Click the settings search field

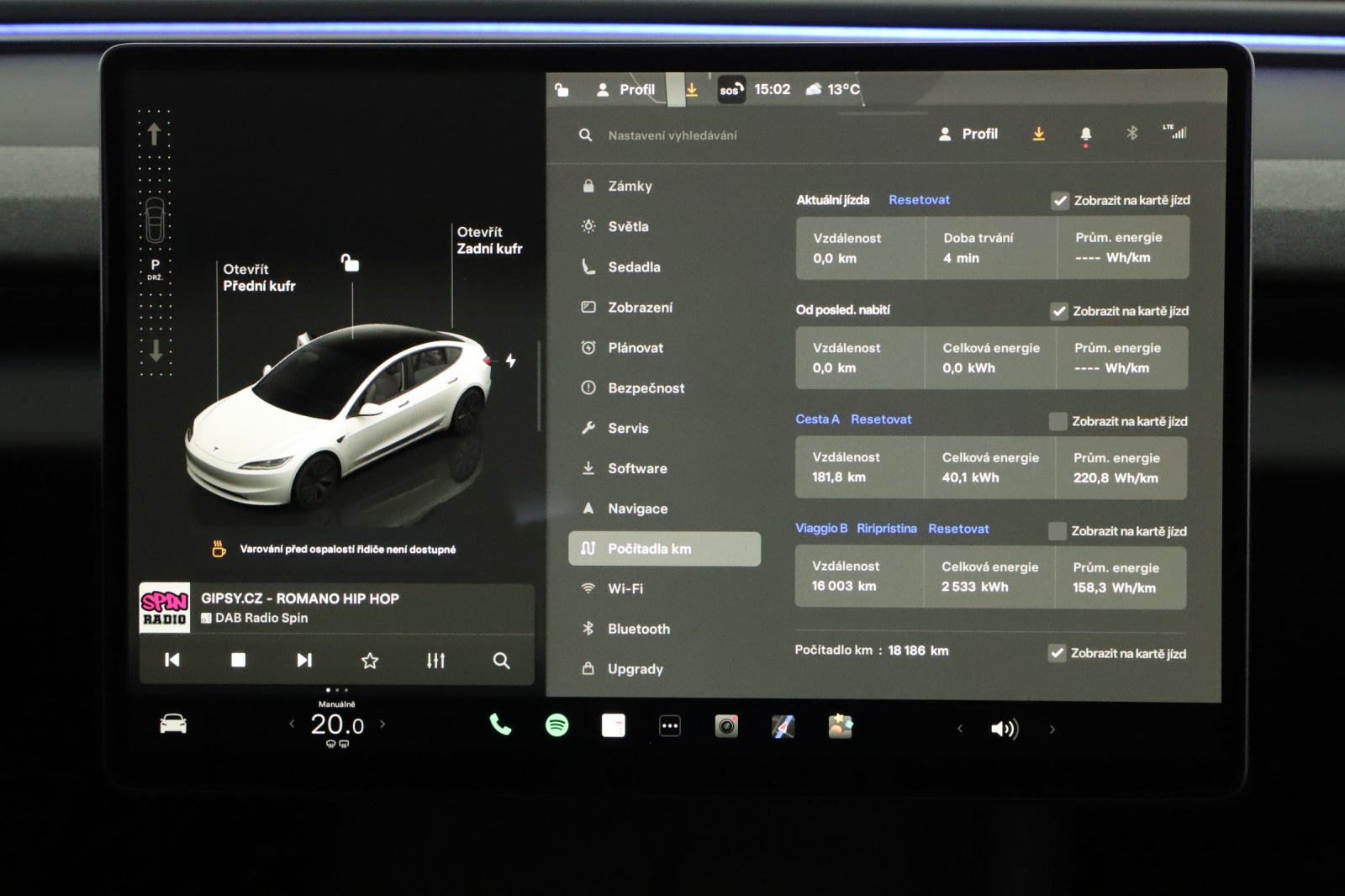tap(672, 135)
